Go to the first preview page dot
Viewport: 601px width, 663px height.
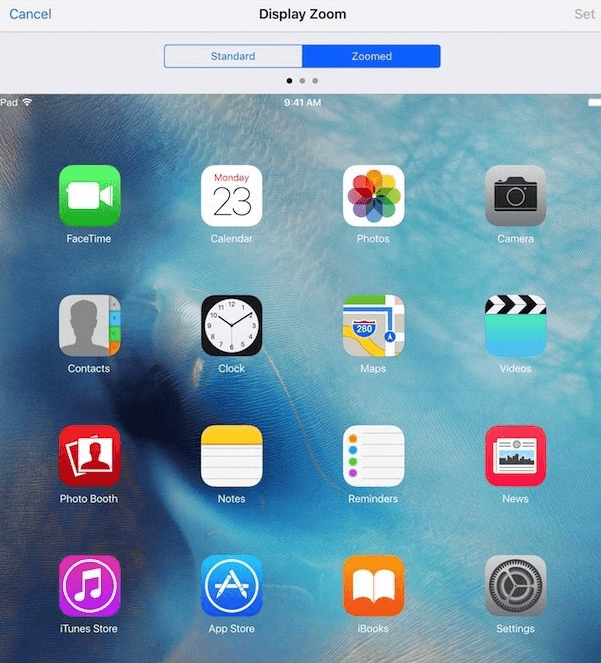click(289, 81)
